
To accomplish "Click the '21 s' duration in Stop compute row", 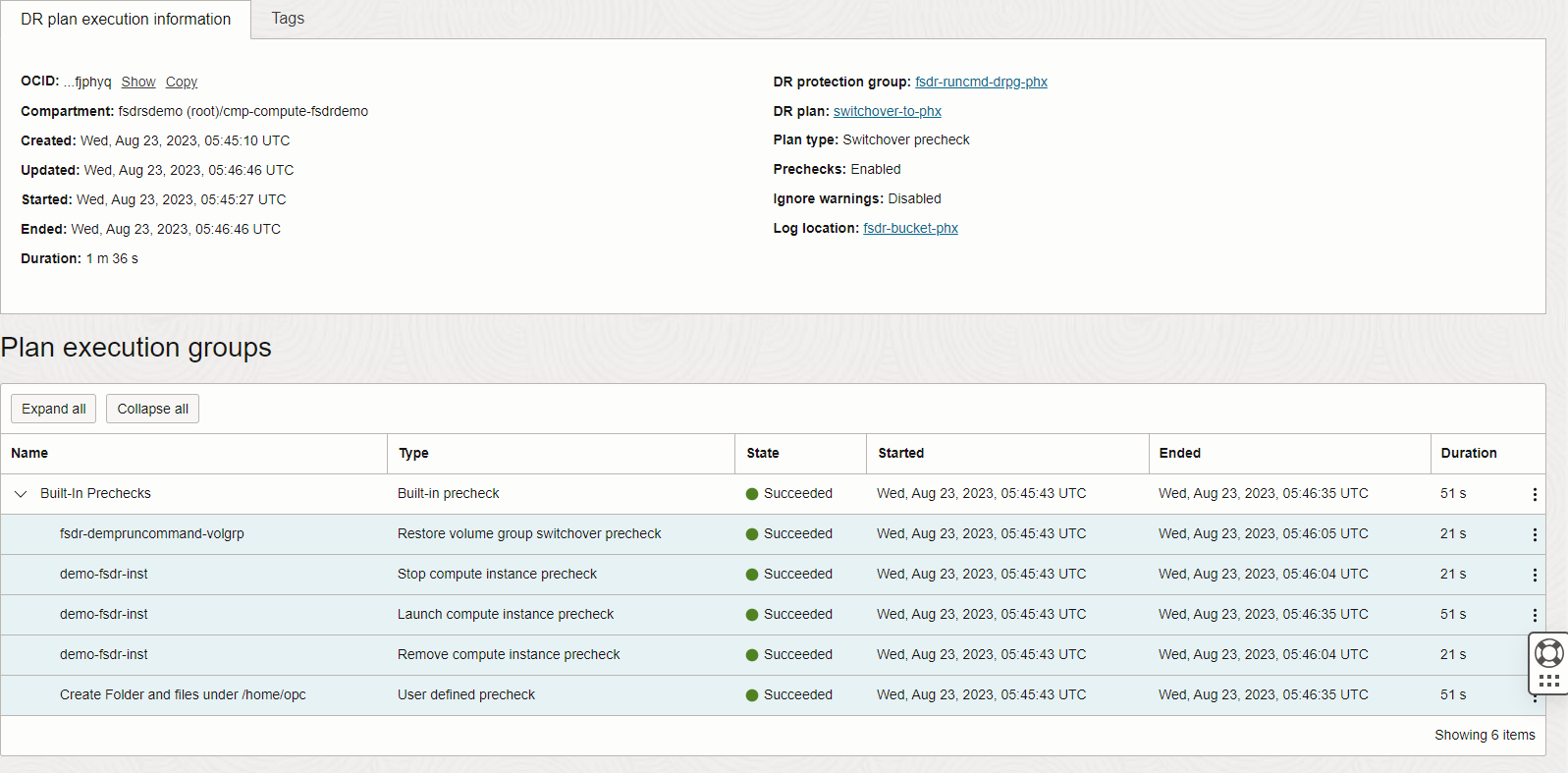I will click(x=1453, y=574).
